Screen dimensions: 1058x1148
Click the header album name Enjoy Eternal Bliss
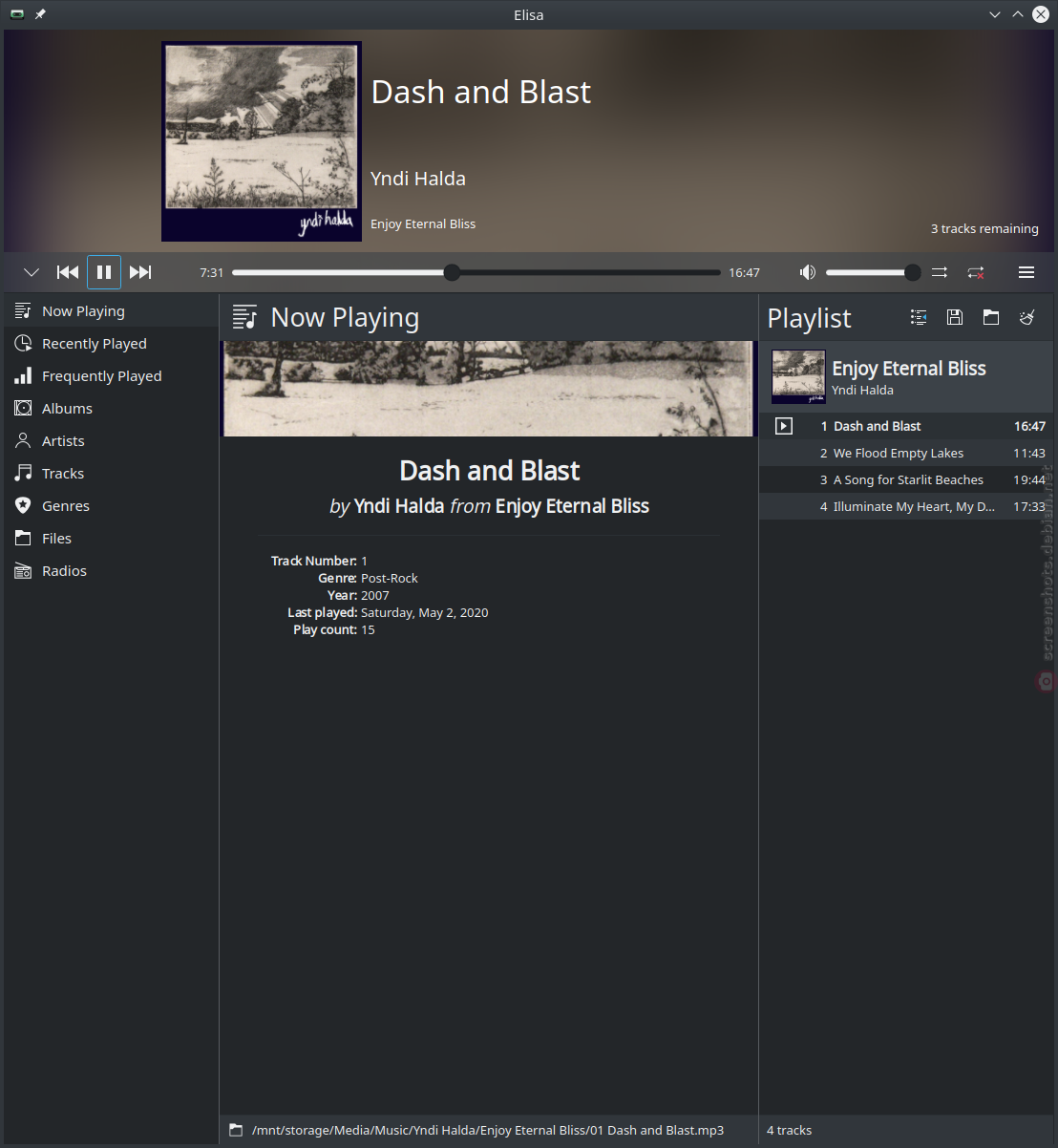(x=423, y=224)
